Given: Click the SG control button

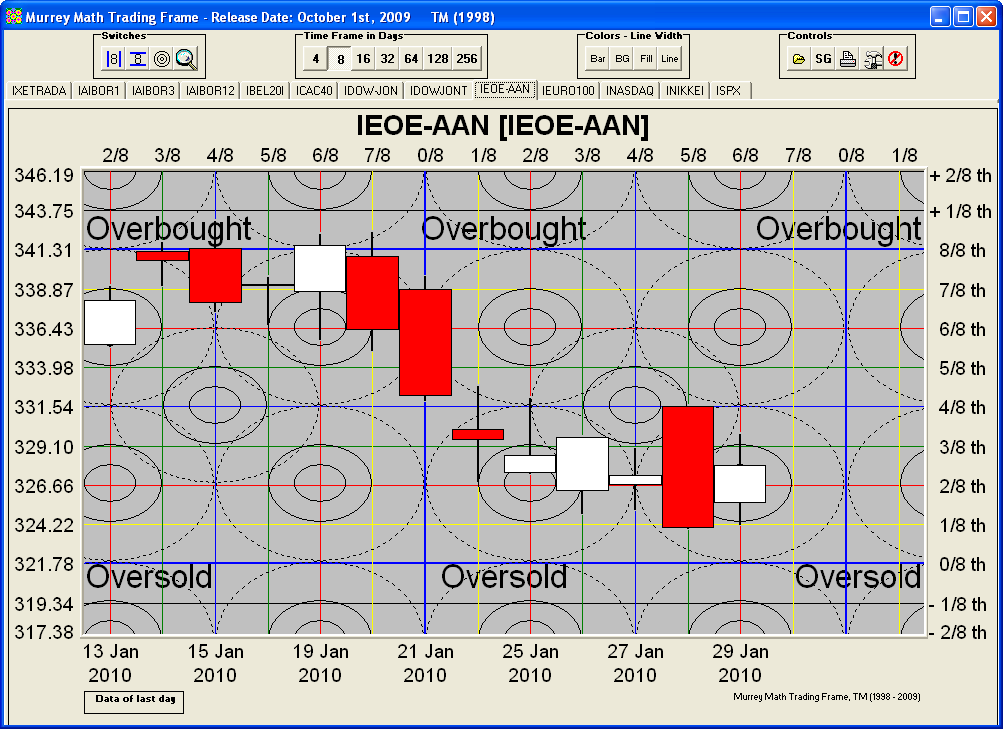Looking at the screenshot, I should [x=823, y=59].
